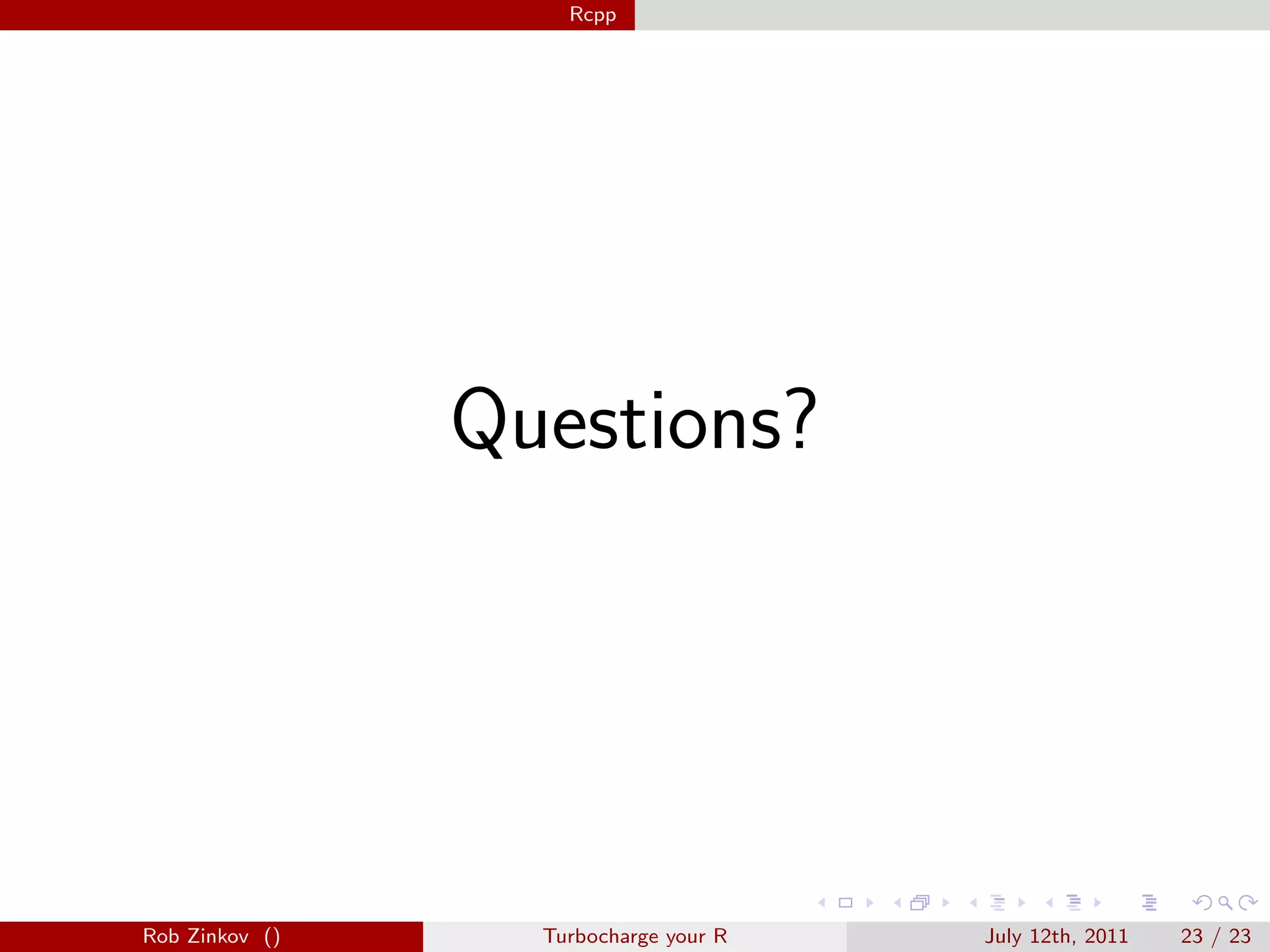Click the section navigation icon

(x=1074, y=903)
